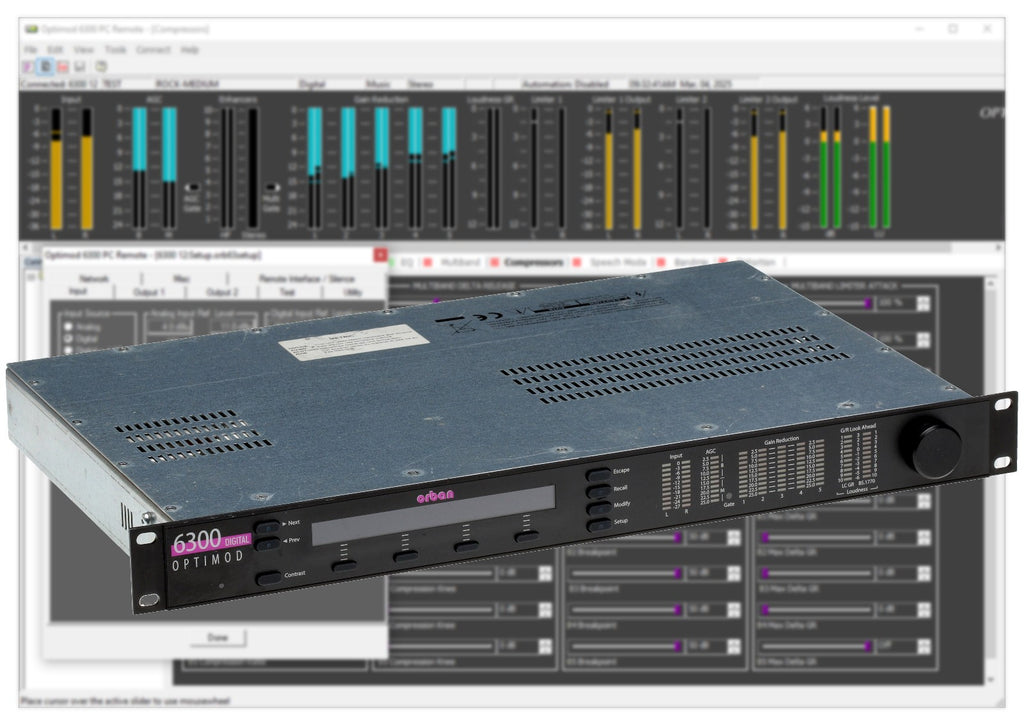Click the floppy disk save toolbar icon
1024x725 pixels.
[x=79, y=66]
